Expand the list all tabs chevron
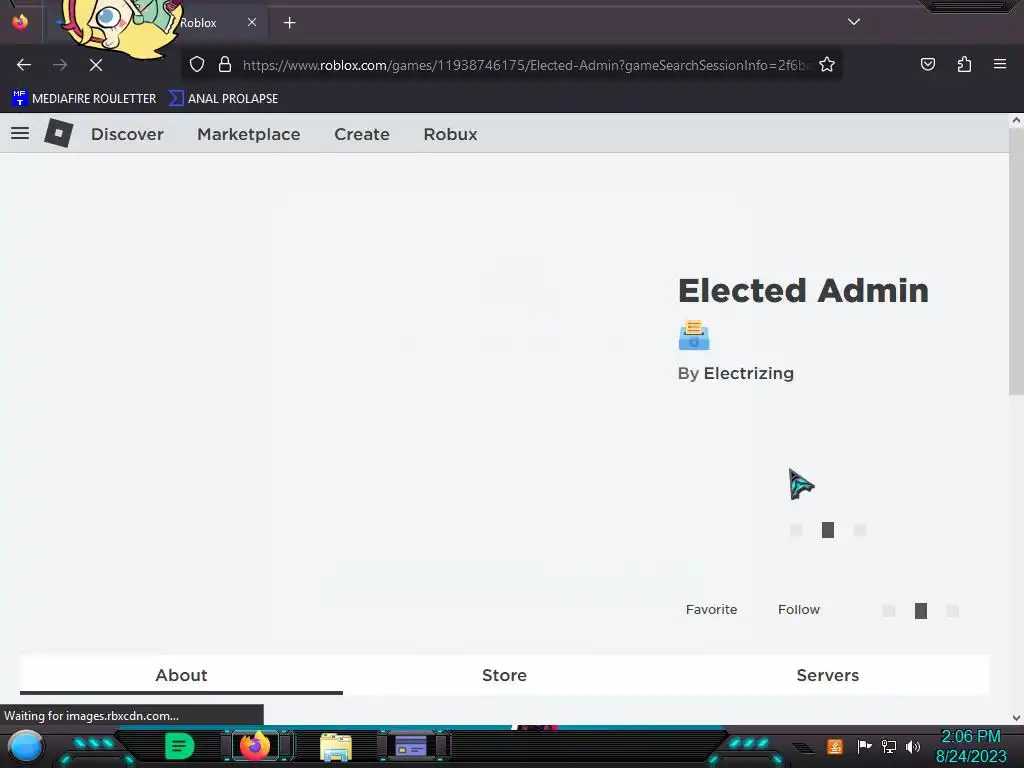The image size is (1024, 768). tap(854, 22)
